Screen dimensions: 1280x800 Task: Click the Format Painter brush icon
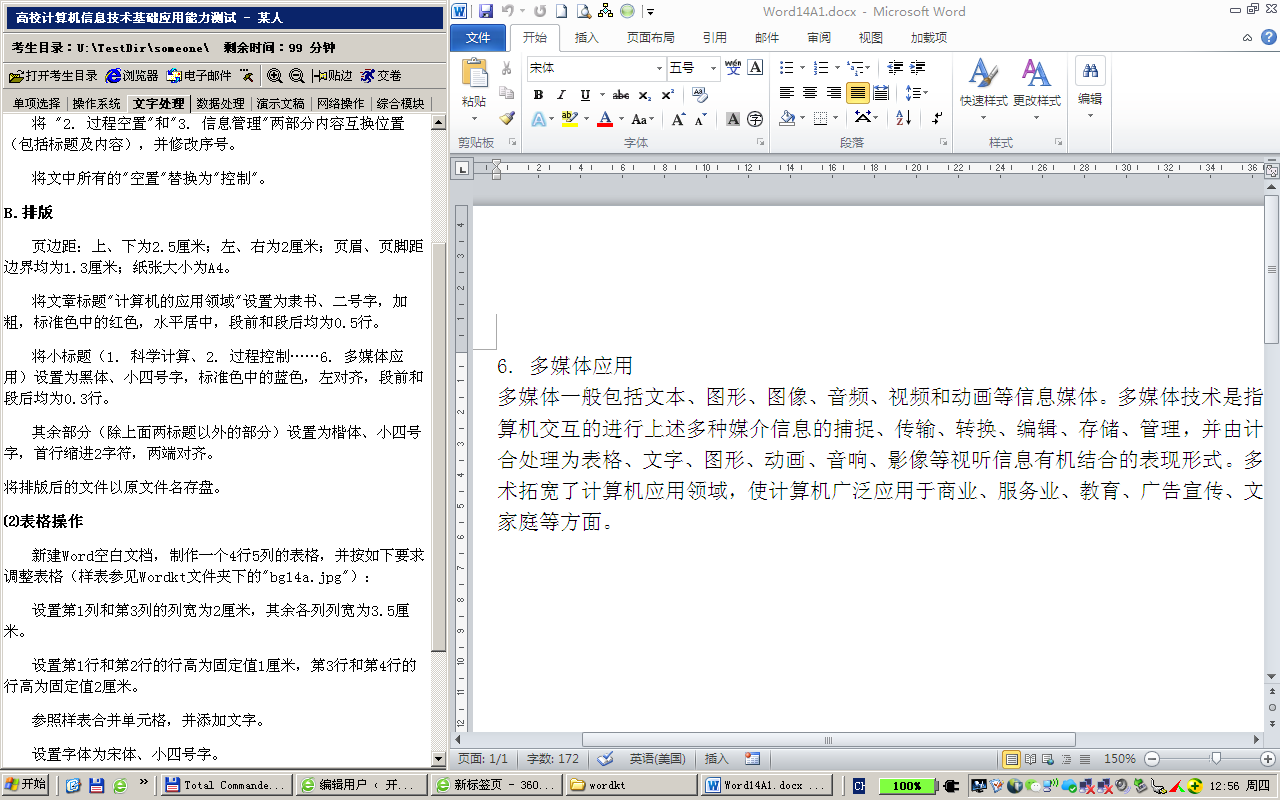pos(507,118)
